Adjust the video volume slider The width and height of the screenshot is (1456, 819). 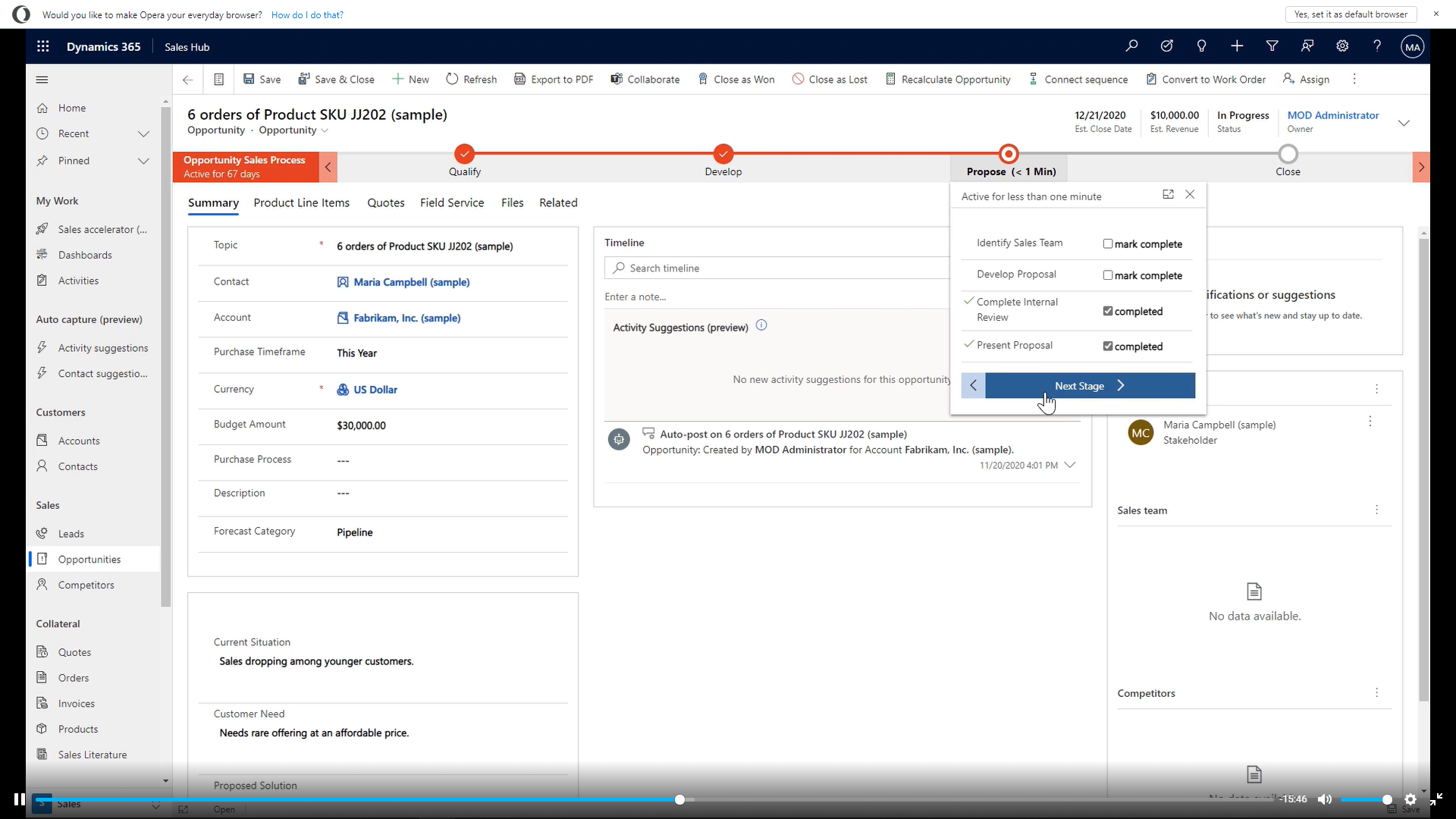click(x=1366, y=800)
